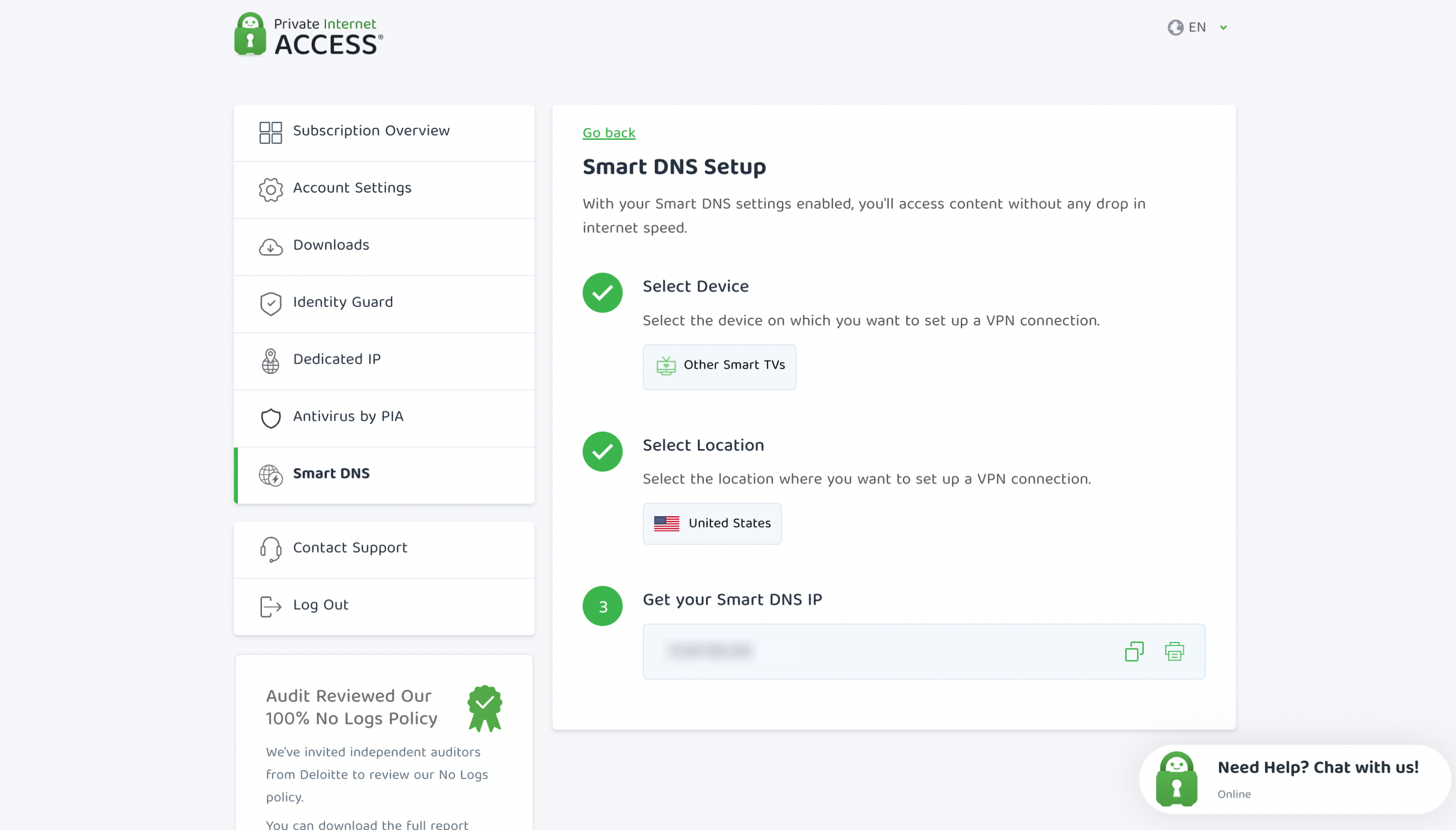Click the Subscription Overview grid icon
The image size is (1456, 830).
coord(270,132)
